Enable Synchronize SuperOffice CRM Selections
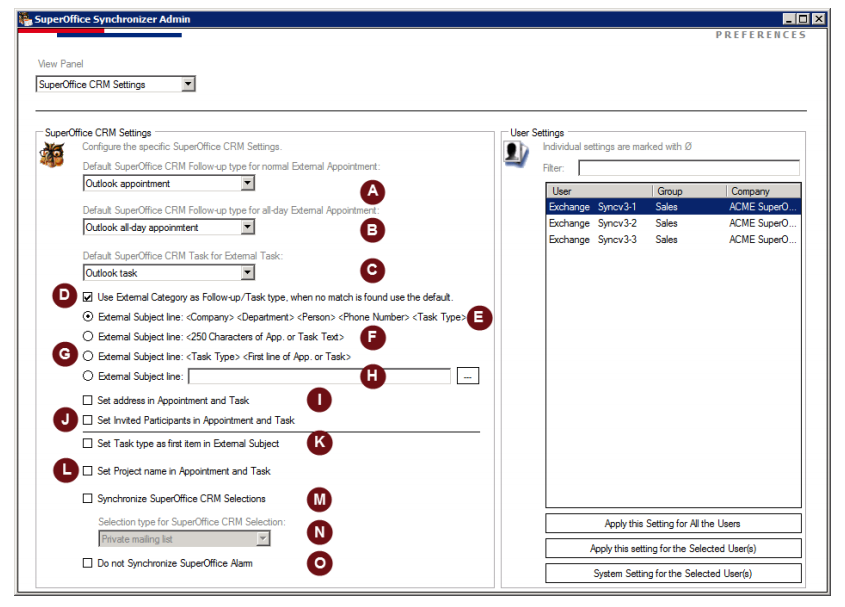845x607 pixels. 87,498
